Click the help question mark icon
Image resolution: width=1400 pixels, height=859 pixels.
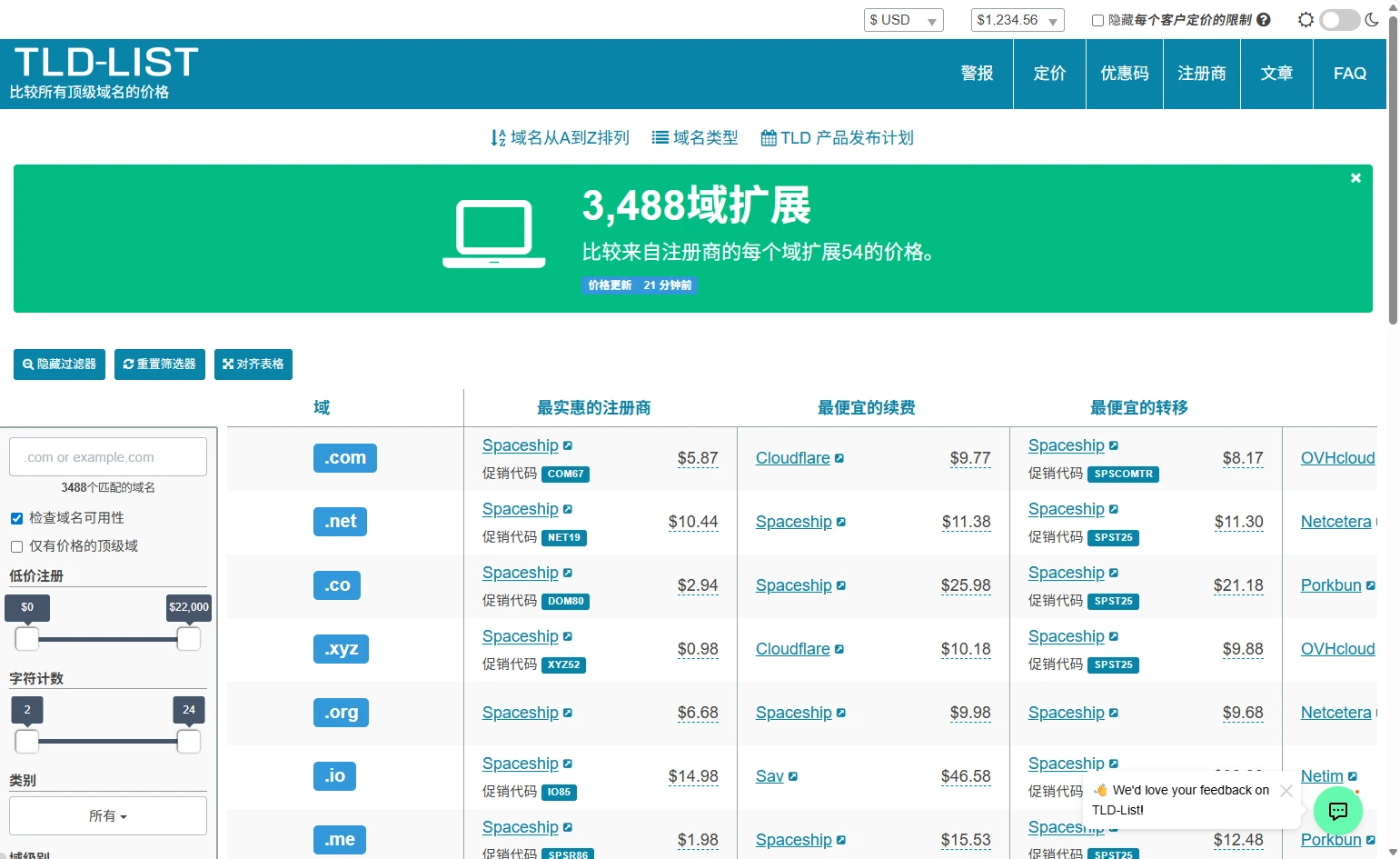click(1264, 20)
